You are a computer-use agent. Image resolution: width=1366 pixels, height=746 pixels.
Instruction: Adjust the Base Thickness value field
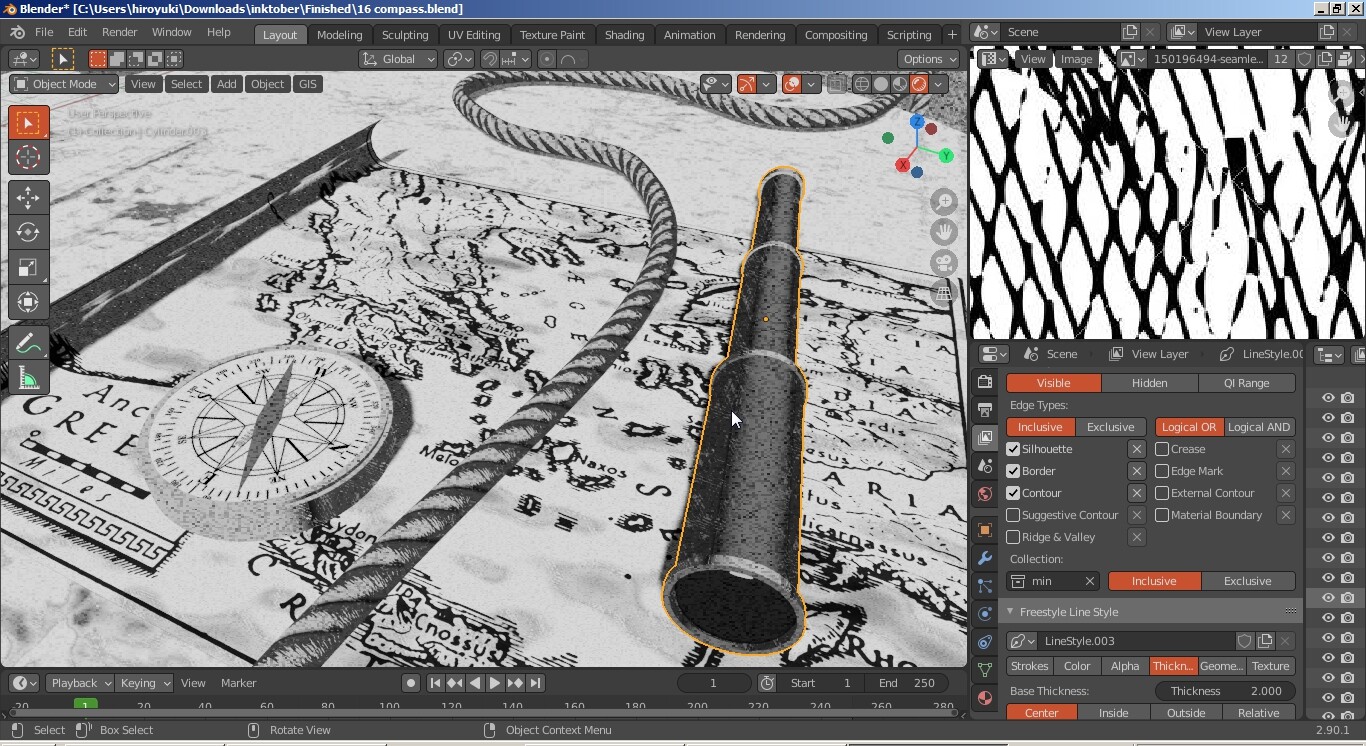(1225, 691)
